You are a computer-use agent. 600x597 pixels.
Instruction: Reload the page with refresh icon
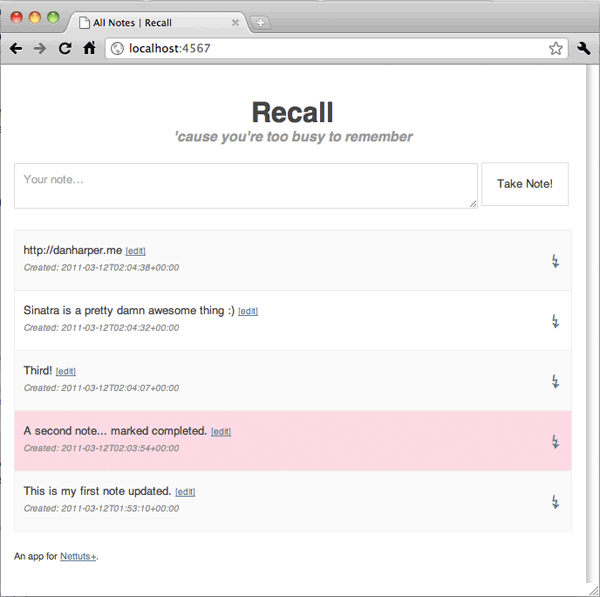click(x=65, y=48)
